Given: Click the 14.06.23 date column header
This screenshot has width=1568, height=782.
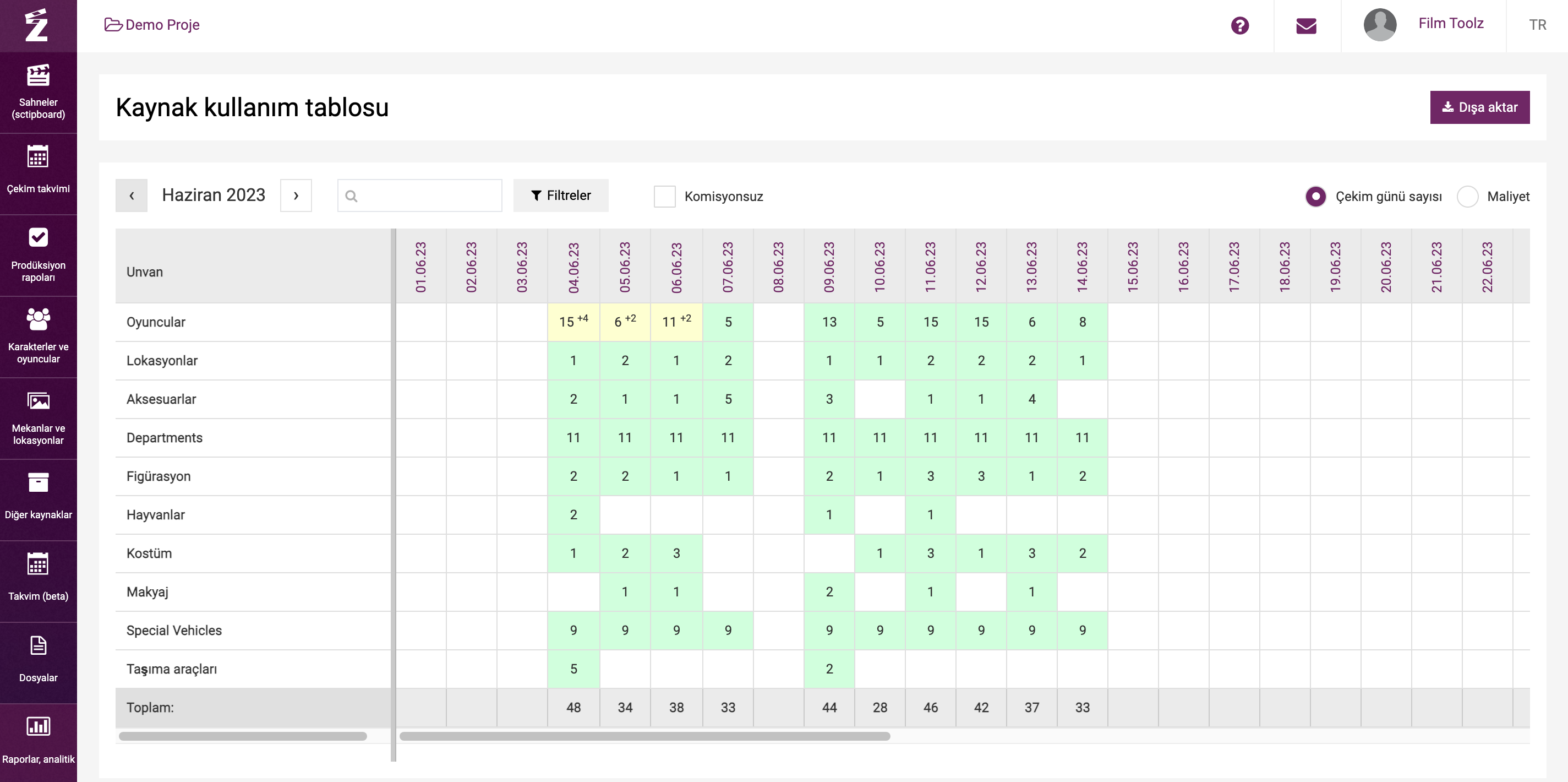Looking at the screenshot, I should [1081, 267].
